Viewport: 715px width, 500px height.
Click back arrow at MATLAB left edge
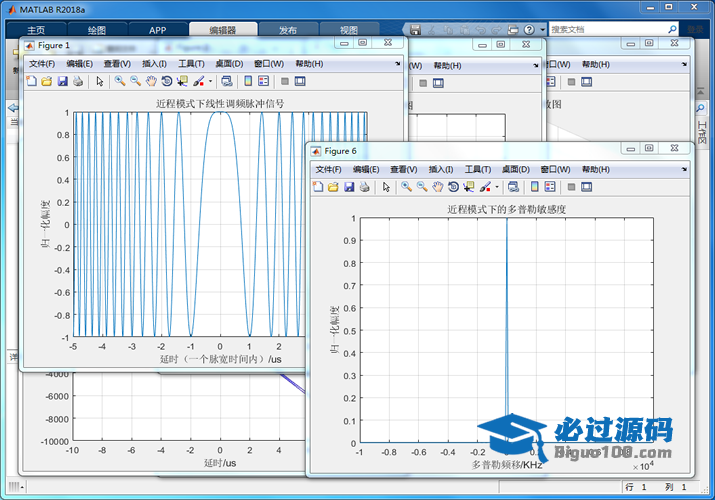pos(13,108)
